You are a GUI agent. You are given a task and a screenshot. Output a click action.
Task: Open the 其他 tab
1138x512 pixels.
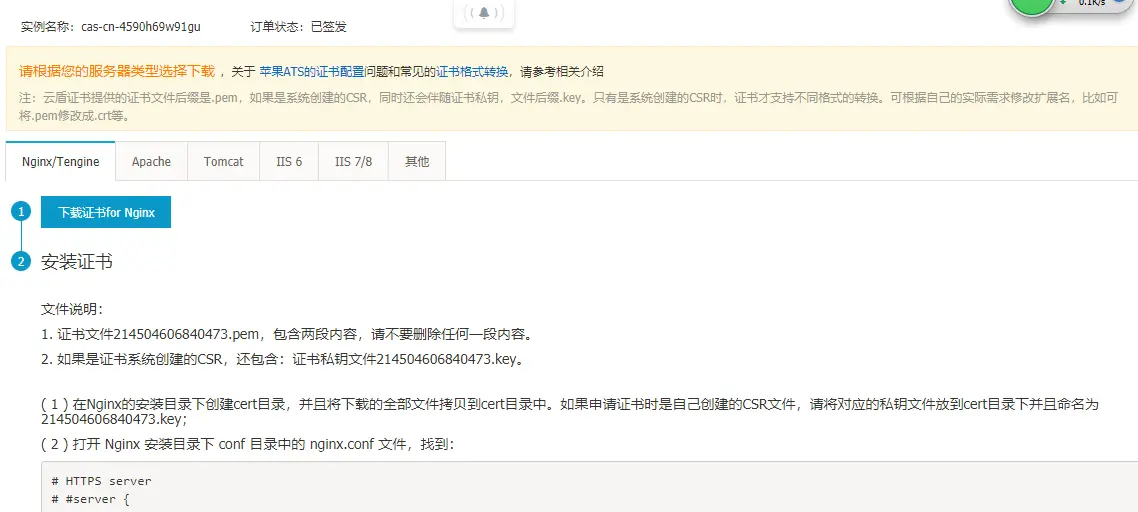pos(417,161)
